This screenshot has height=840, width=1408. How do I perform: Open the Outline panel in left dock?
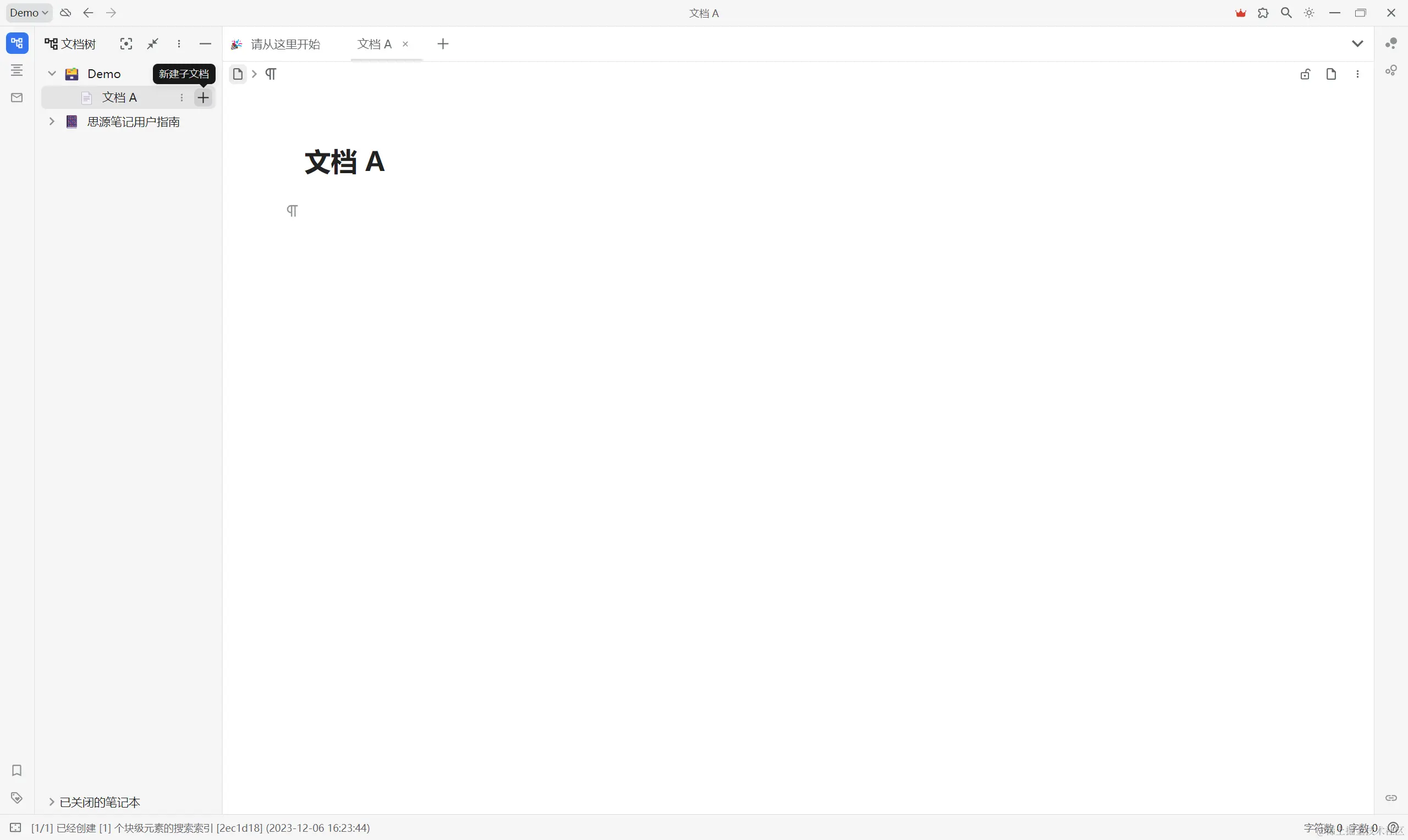pyautogui.click(x=17, y=70)
